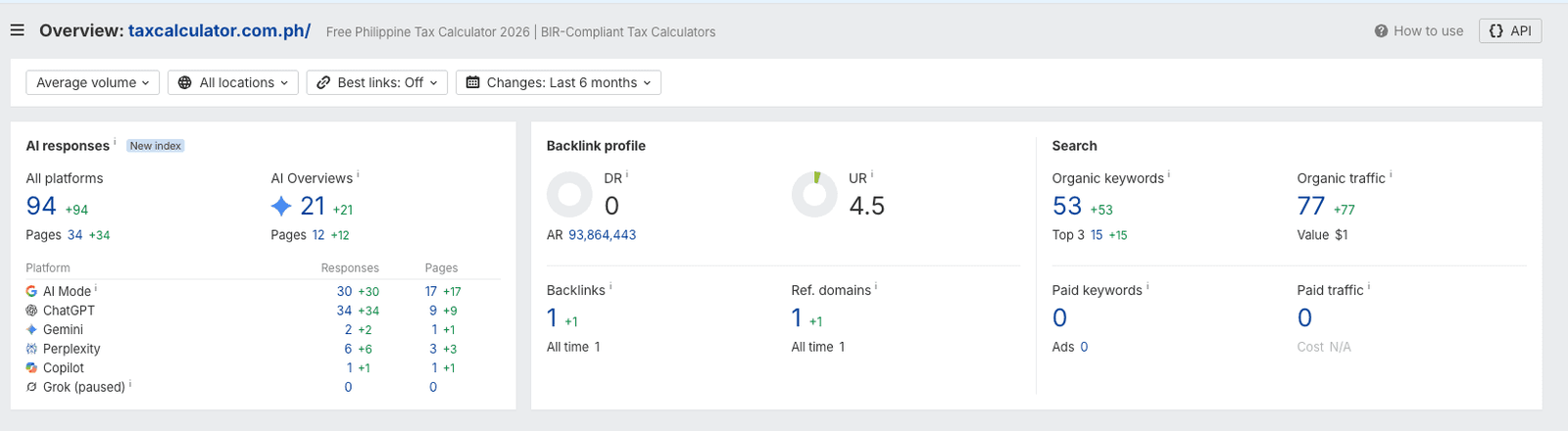
Task: Open ChatGPT pages count 9
Action: (x=433, y=311)
